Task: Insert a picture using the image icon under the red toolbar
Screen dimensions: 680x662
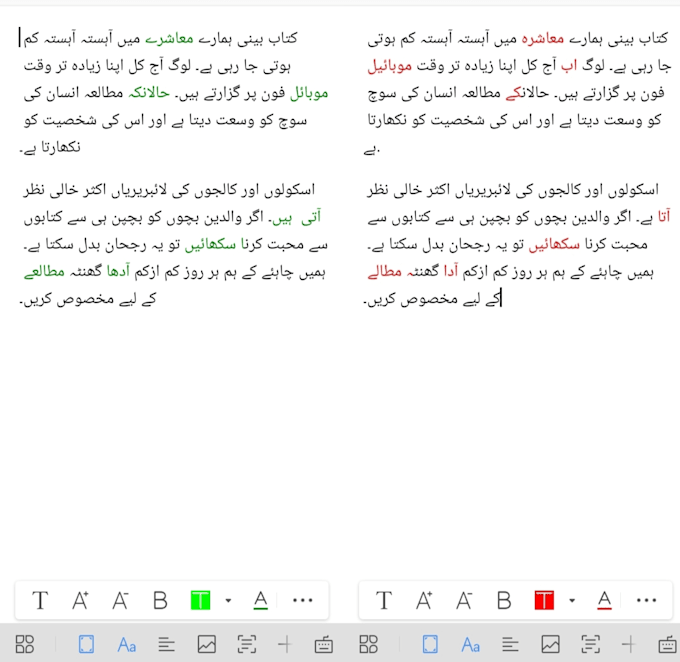Action: (x=551, y=644)
